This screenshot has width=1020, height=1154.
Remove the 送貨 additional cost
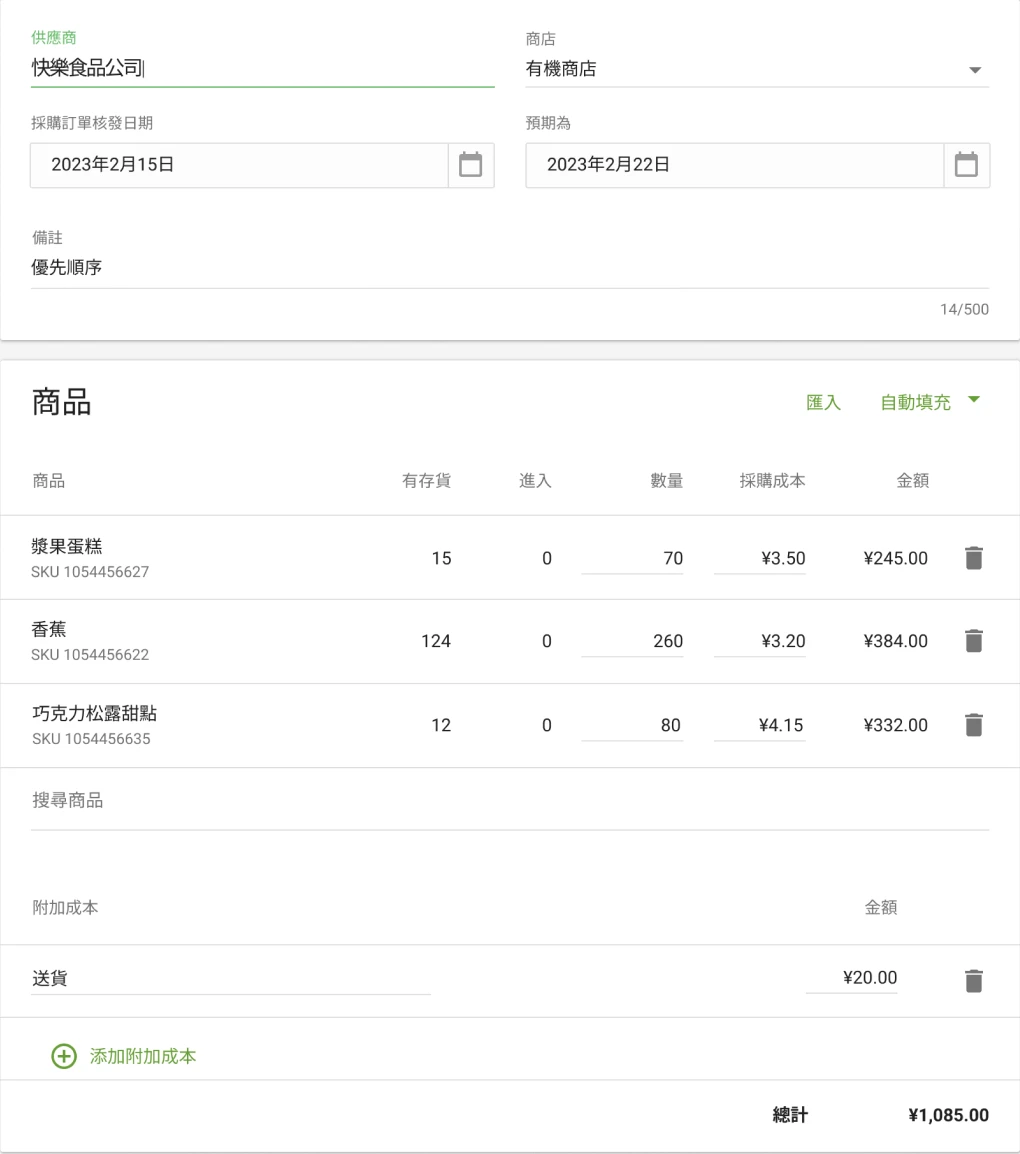(x=973, y=978)
